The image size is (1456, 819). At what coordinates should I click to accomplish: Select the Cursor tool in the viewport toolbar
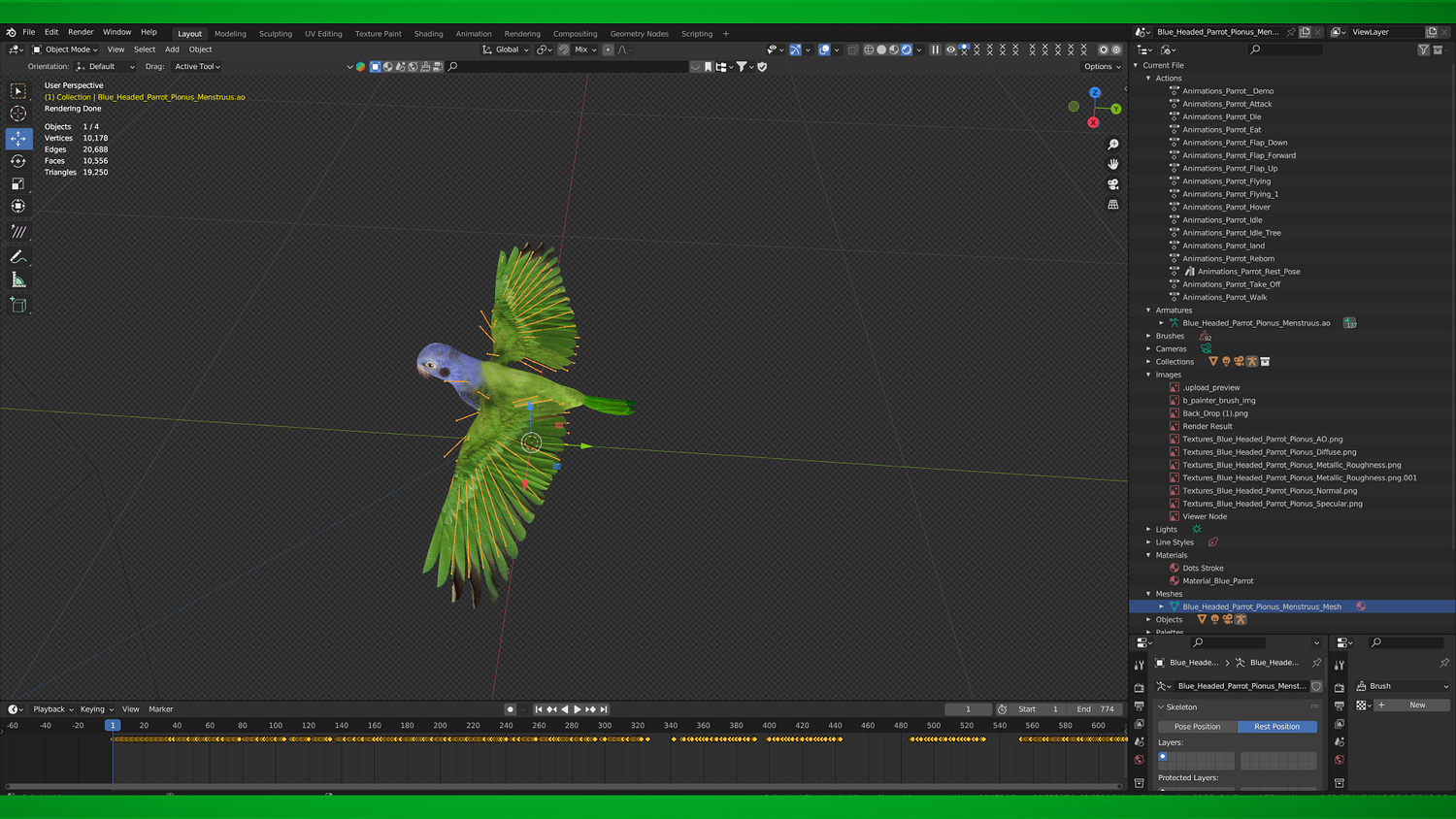pyautogui.click(x=18, y=114)
